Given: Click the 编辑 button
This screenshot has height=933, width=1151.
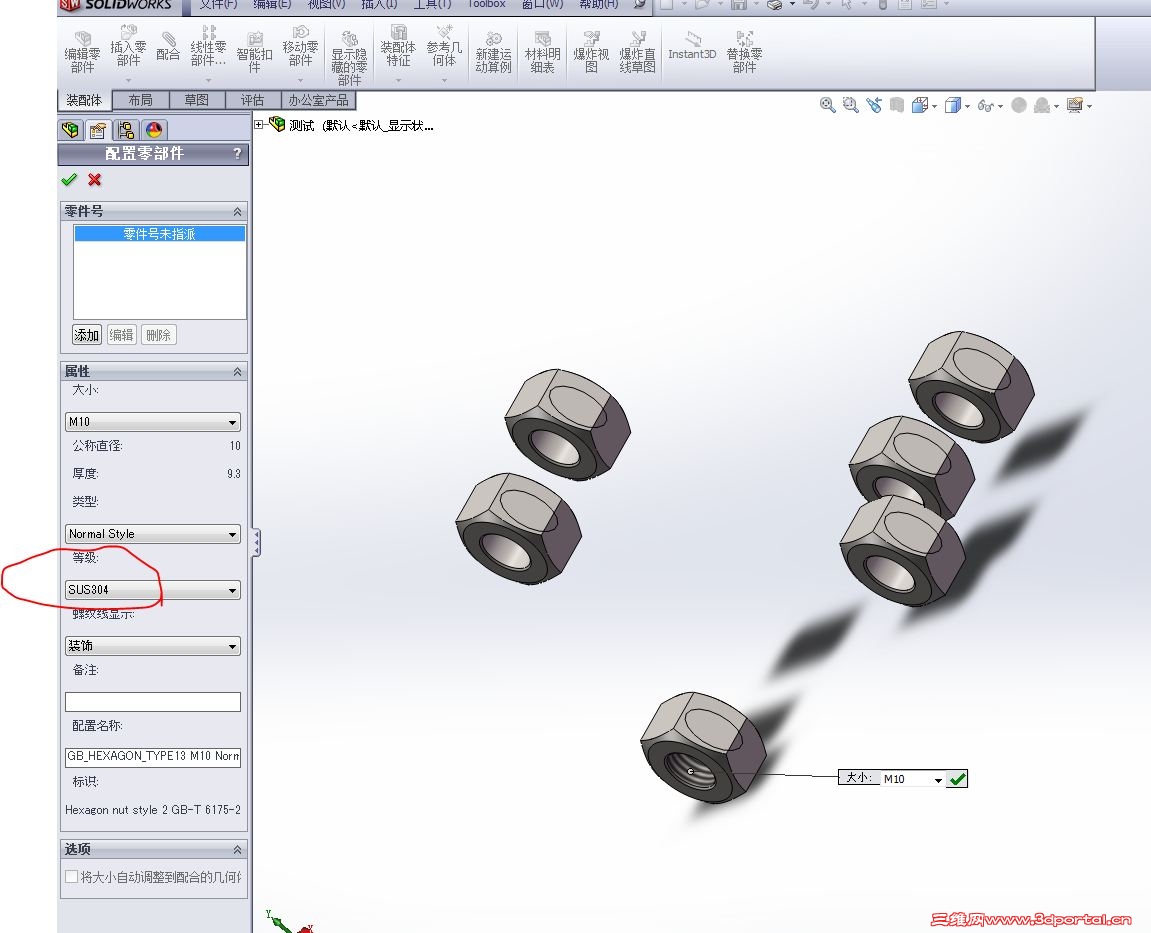Looking at the screenshot, I should tap(121, 335).
